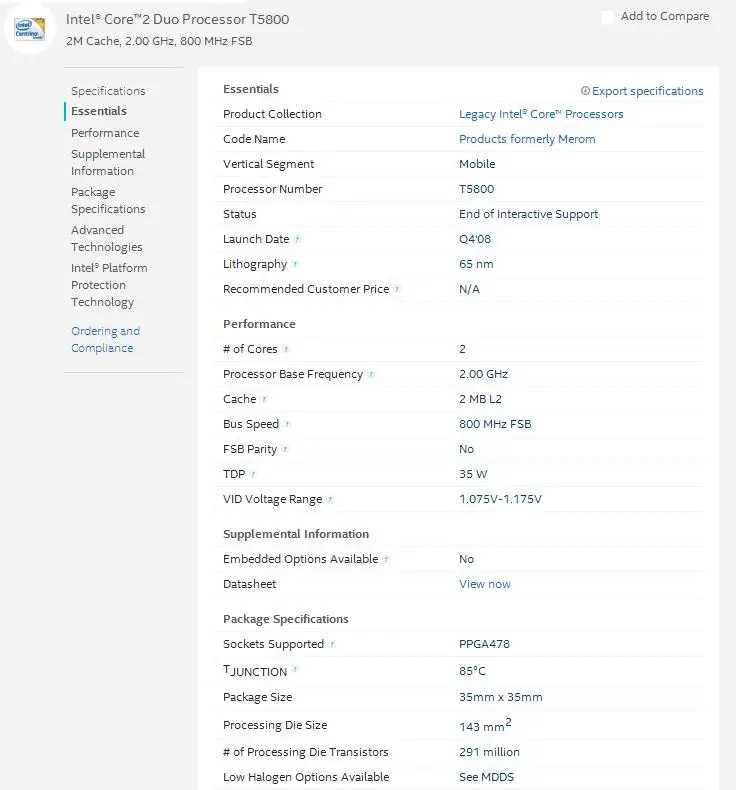
Task: Click the Bus Speed value '800 MHz FSB'
Action: coord(495,424)
